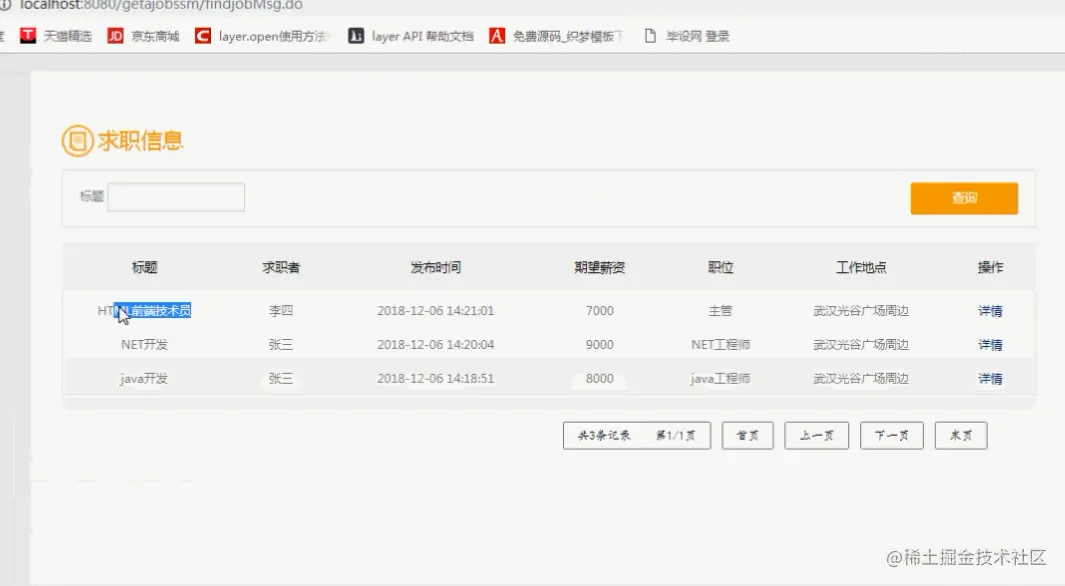Click 武汉光谷广场周边 in the 李四 row
The width and height of the screenshot is (1065, 586).
click(x=861, y=311)
